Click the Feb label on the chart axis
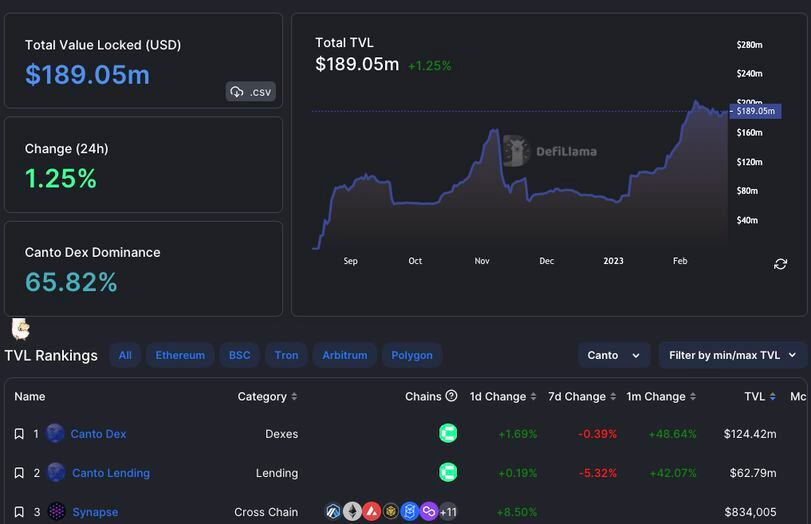 pyautogui.click(x=680, y=261)
